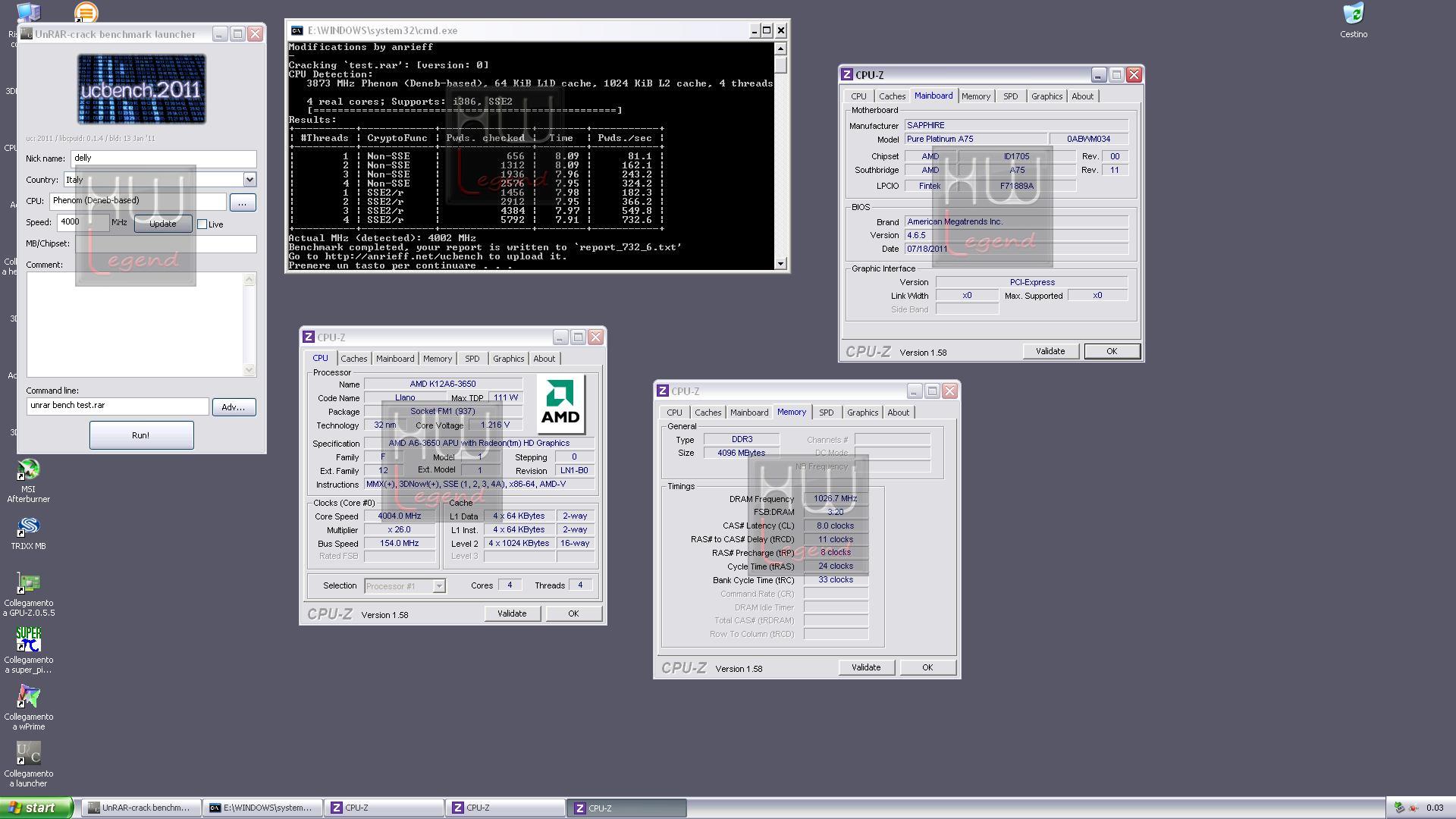Toggle the Live checkbox
This screenshot has width=1456, height=819.
pyautogui.click(x=202, y=224)
